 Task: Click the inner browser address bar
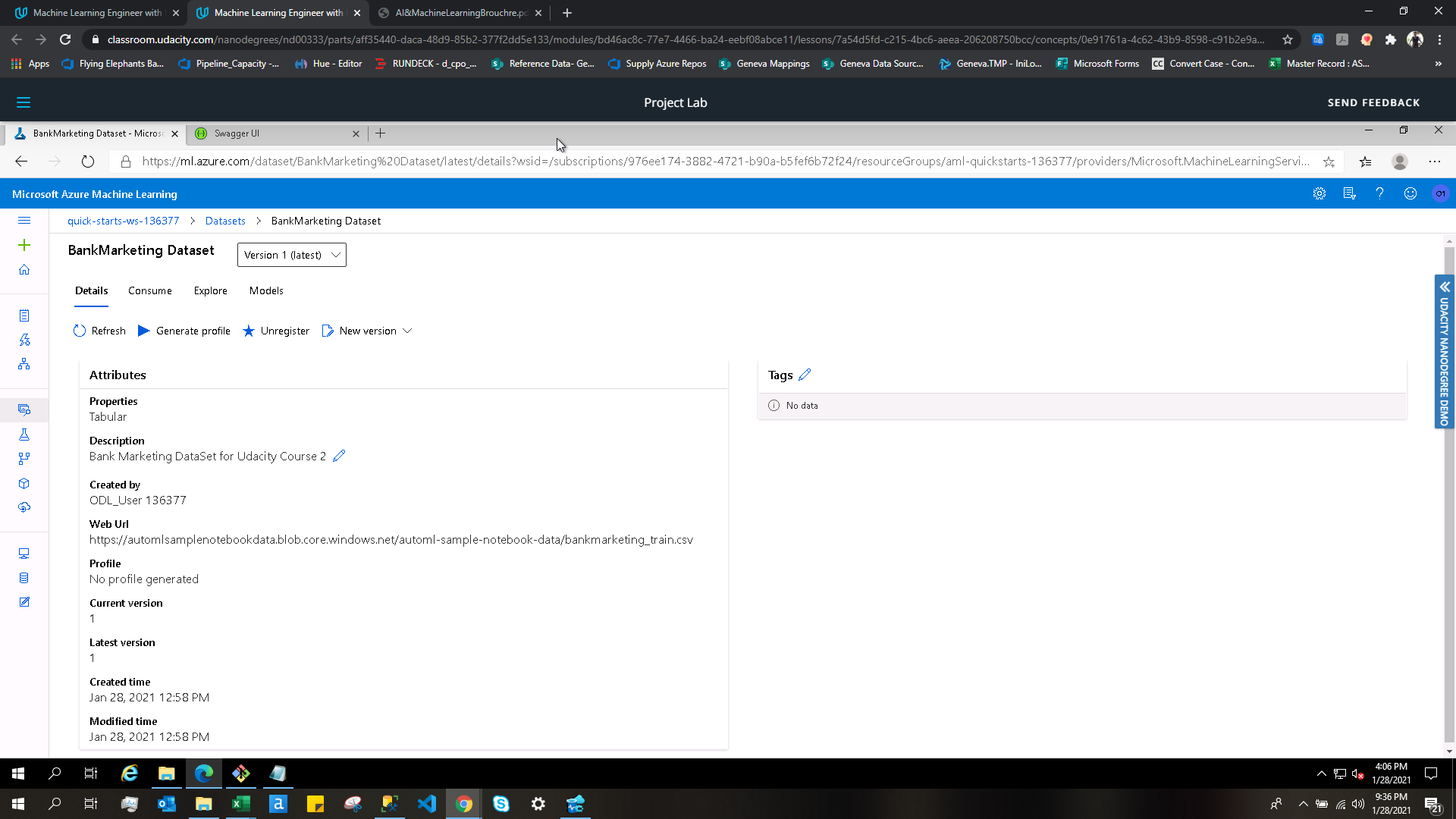pos(720,162)
